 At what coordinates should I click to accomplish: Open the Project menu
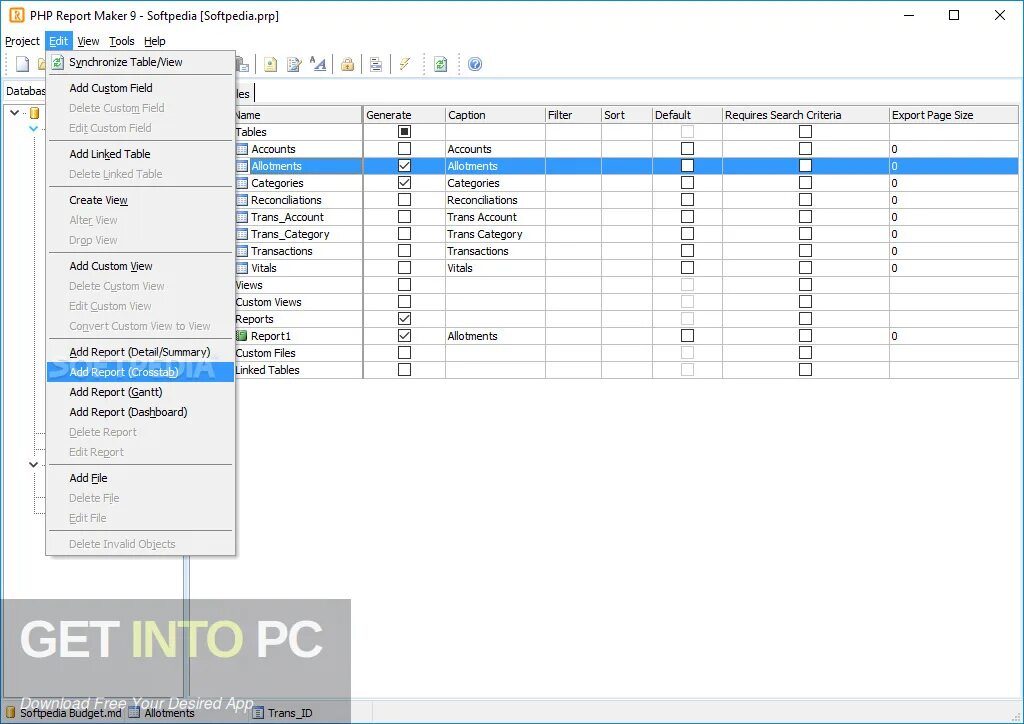[22, 41]
